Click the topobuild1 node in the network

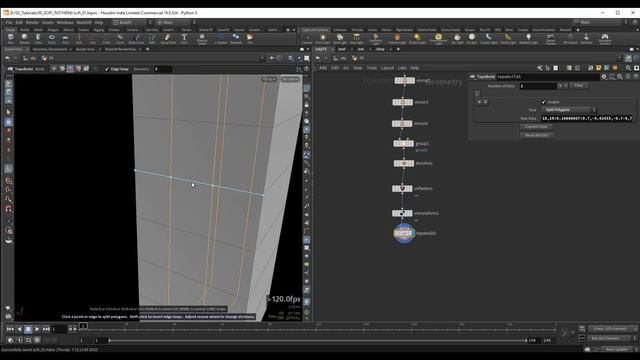tap(404, 233)
